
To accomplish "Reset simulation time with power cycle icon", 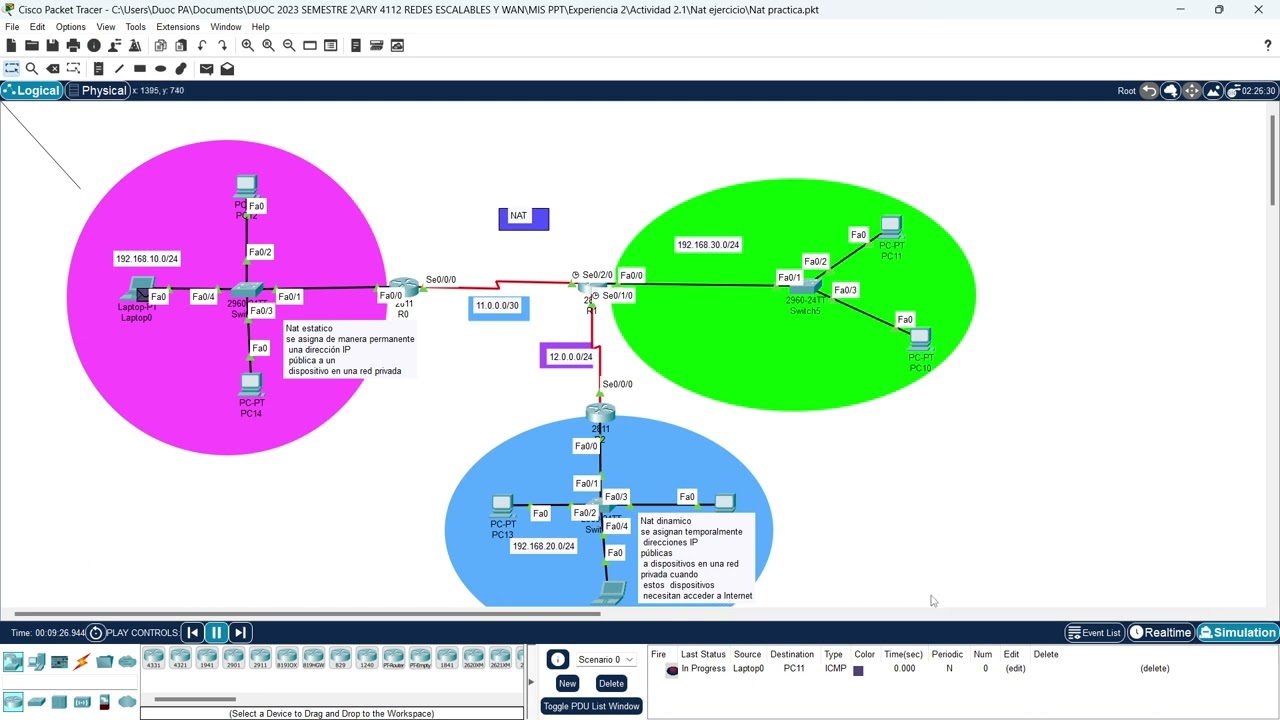I will [96, 632].
